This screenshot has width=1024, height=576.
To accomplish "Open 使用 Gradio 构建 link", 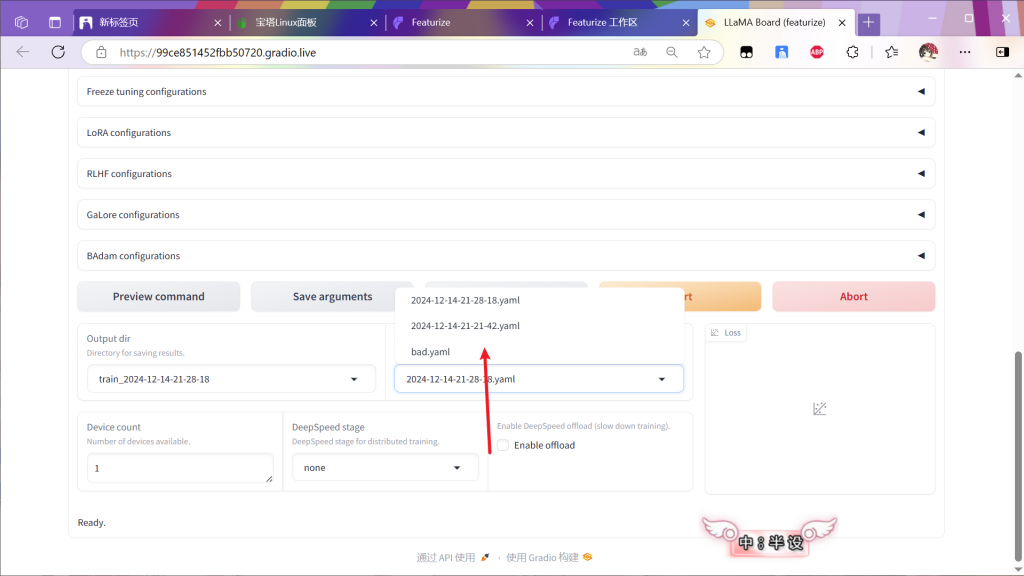I will coord(549,557).
